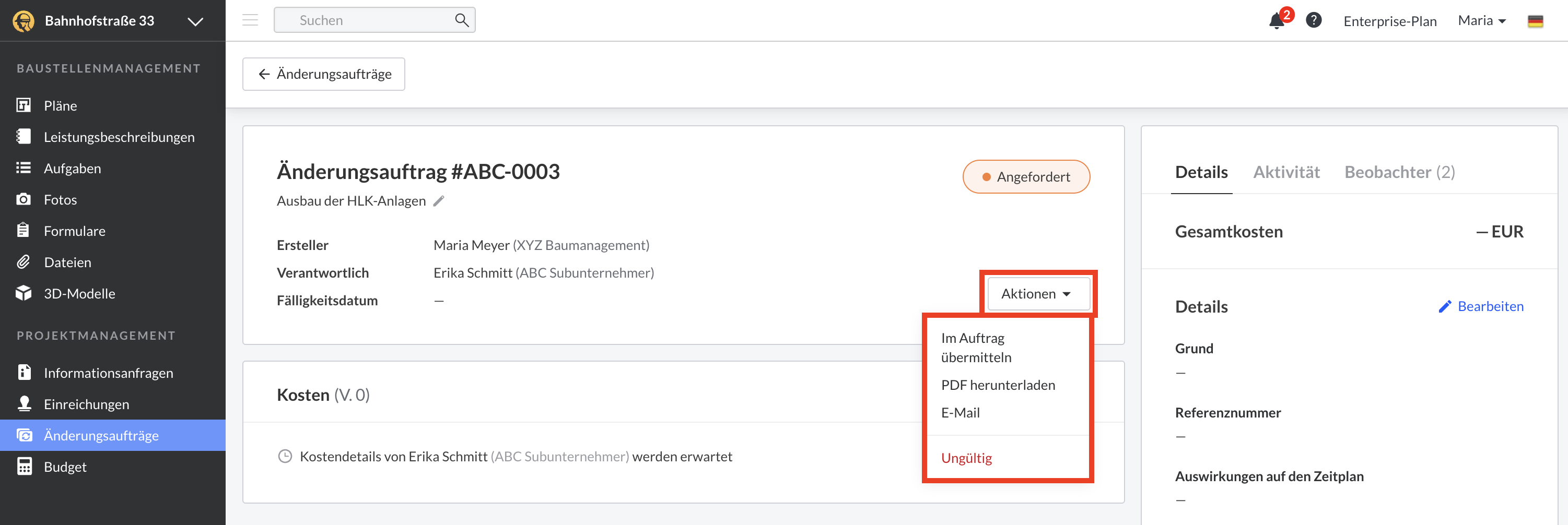
Task: Click the magnifying glass search icon
Action: point(462,20)
